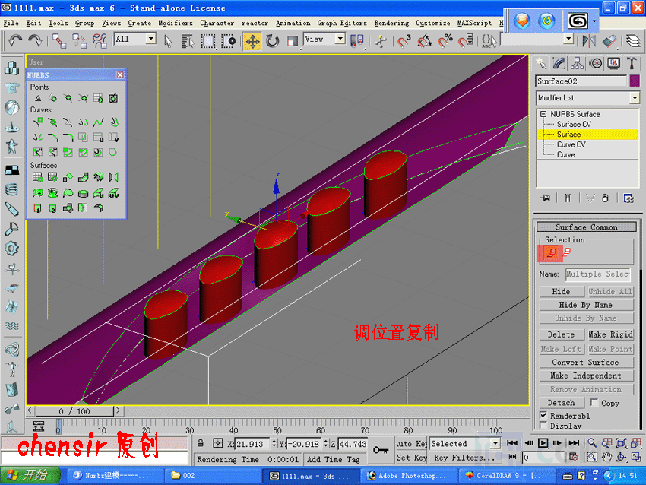Click the X coordinate spinner arrows
The image size is (646, 485).
274,443
